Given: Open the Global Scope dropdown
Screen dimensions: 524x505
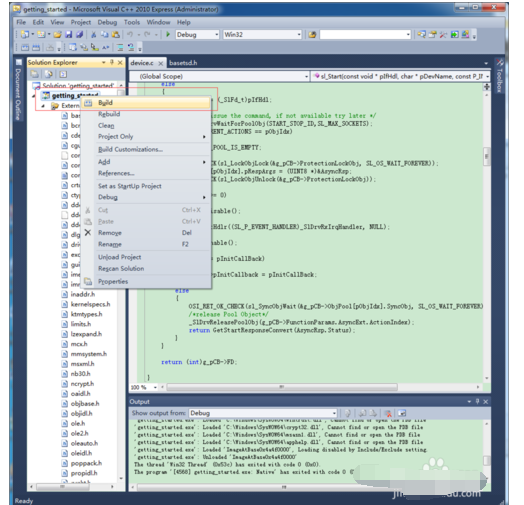Looking at the screenshot, I should [306, 77].
